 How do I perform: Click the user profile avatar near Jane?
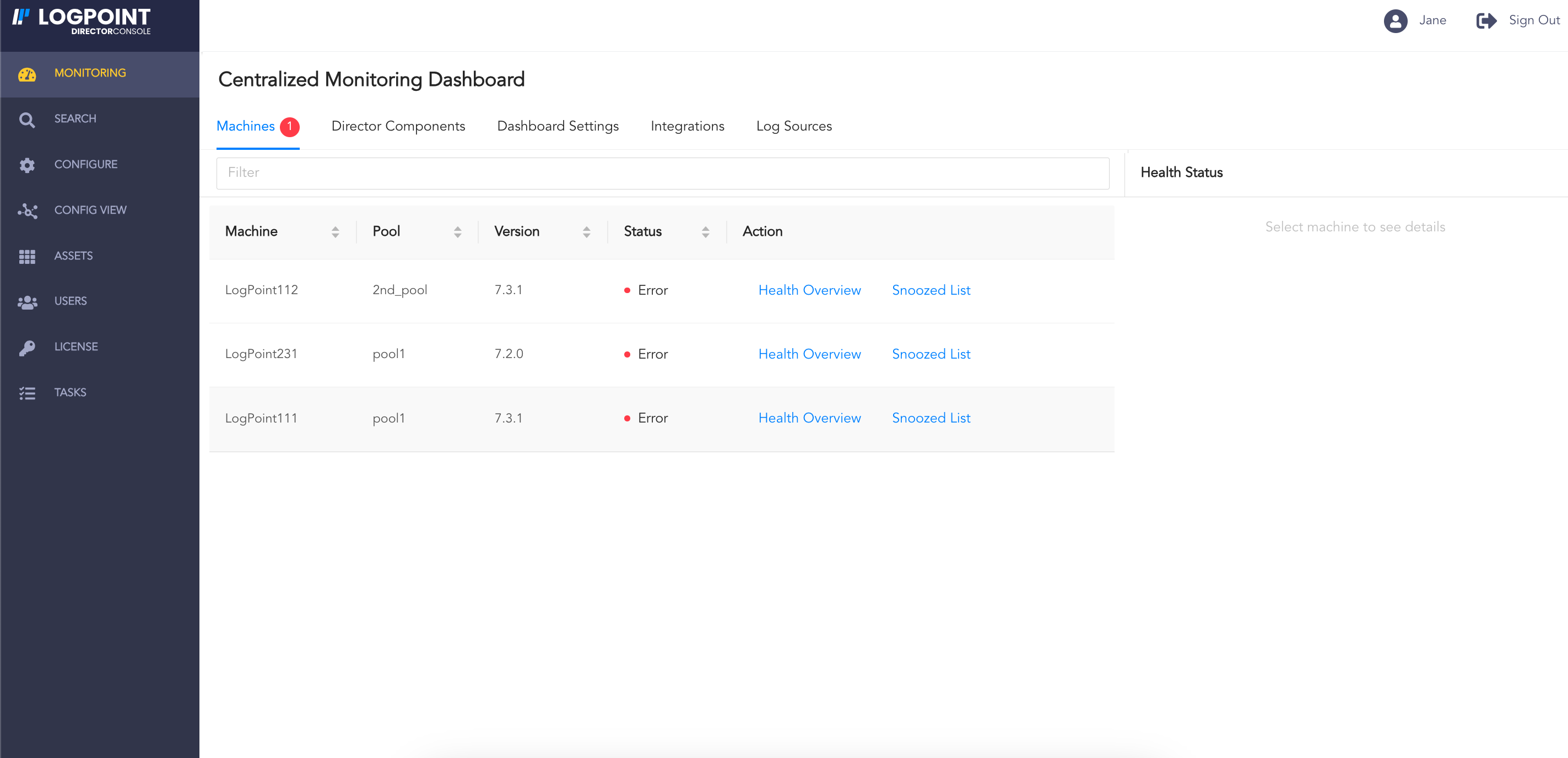coord(1396,21)
